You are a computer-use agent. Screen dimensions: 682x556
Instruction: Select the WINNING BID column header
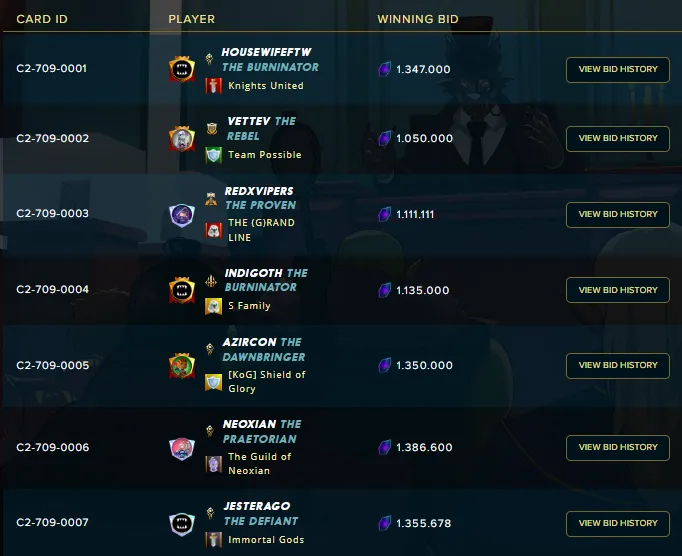(x=418, y=19)
